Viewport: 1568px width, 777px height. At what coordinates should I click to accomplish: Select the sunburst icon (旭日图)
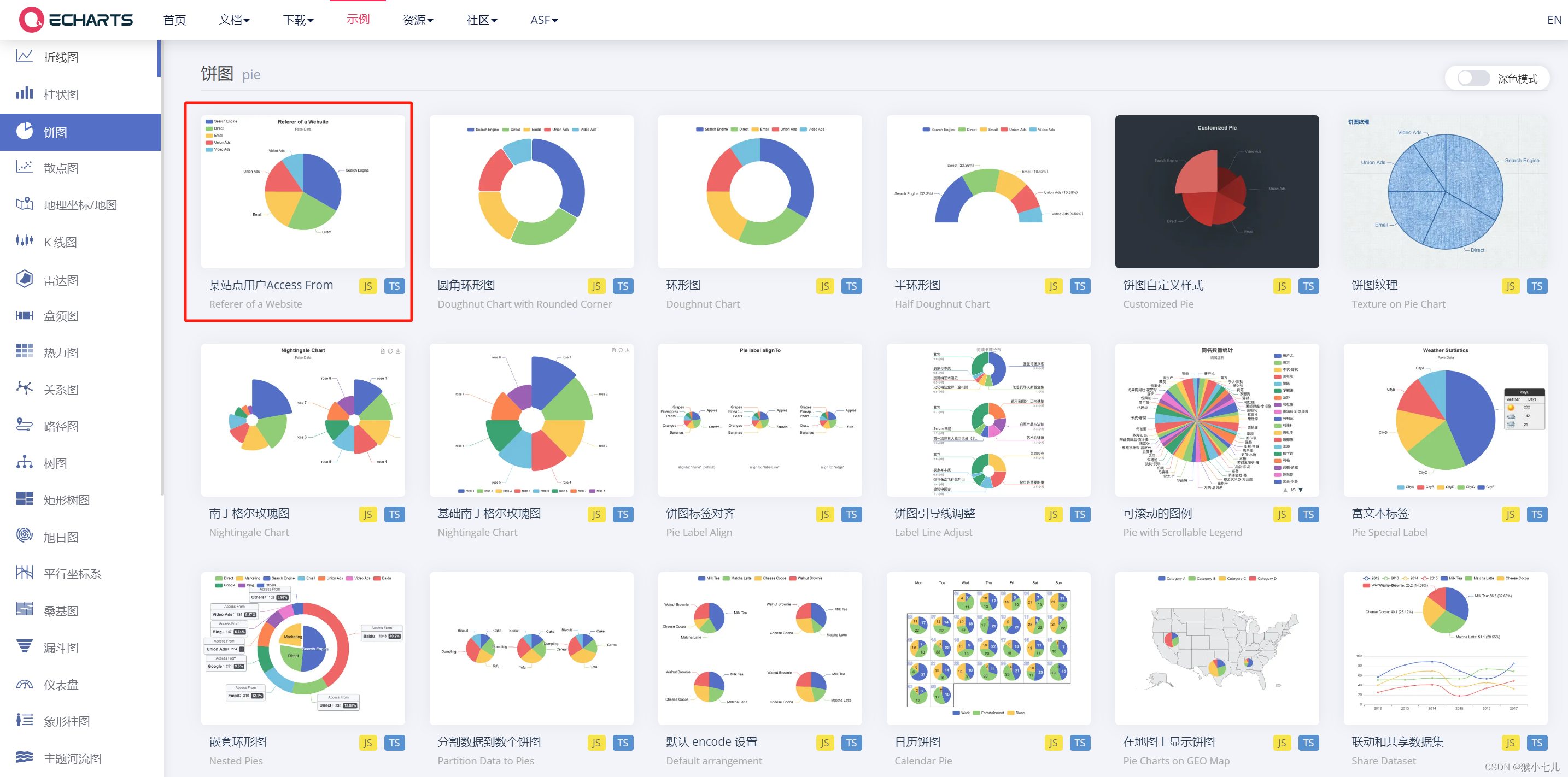coord(25,535)
